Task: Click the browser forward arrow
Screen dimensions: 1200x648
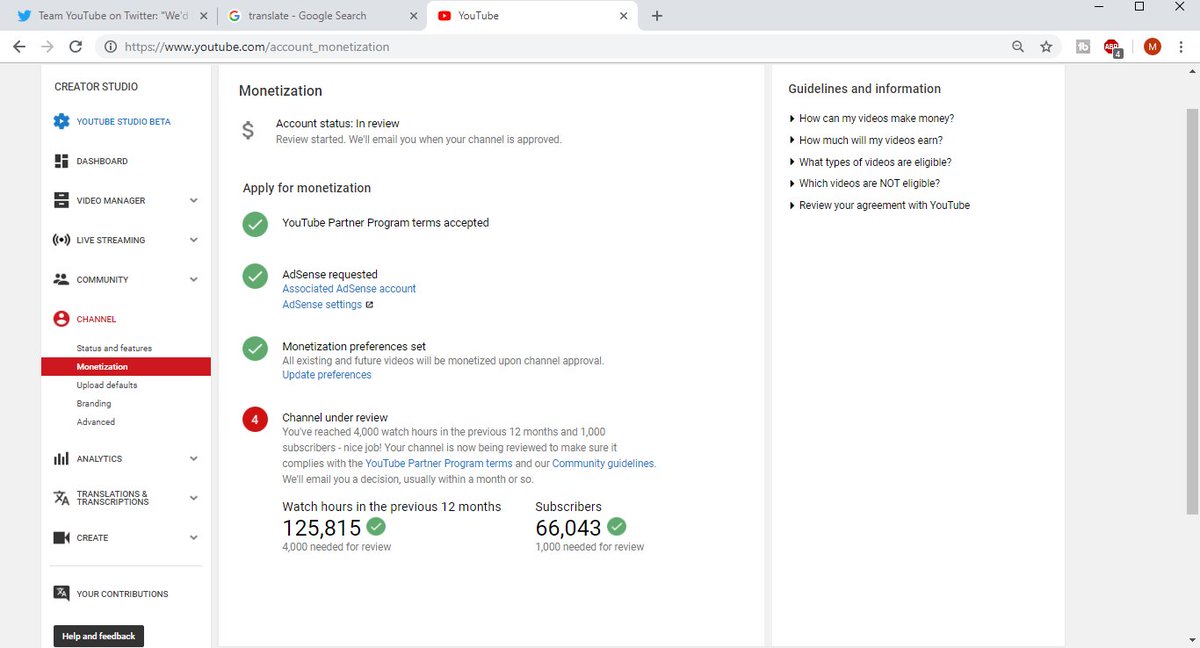Action: pyautogui.click(x=47, y=46)
